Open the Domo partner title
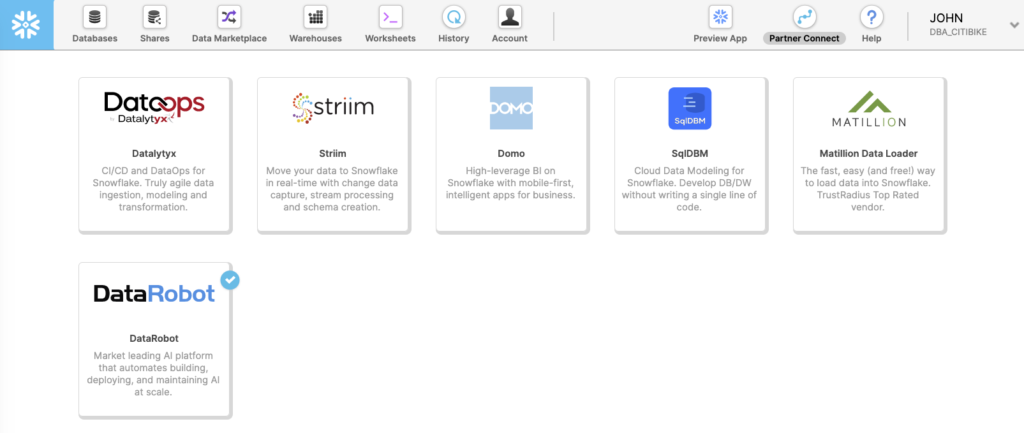 click(x=511, y=153)
